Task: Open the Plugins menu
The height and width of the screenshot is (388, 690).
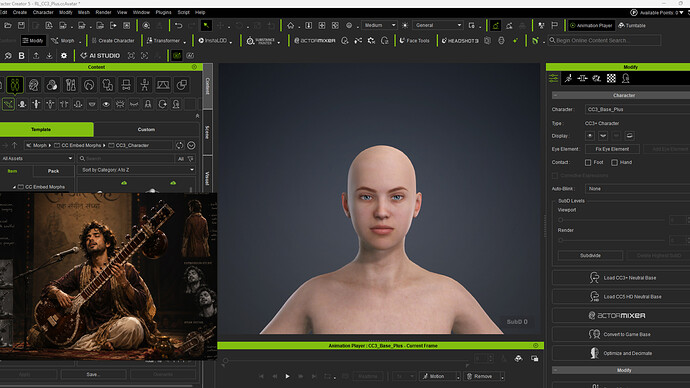Action: click(164, 12)
